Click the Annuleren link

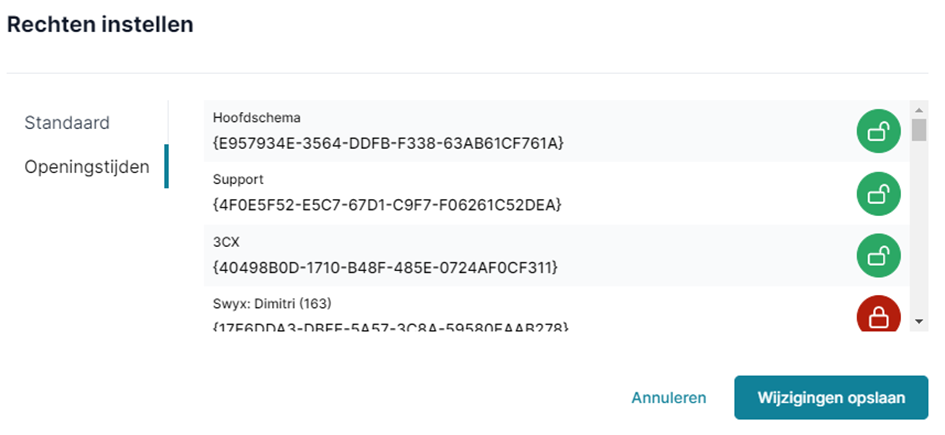point(668,398)
